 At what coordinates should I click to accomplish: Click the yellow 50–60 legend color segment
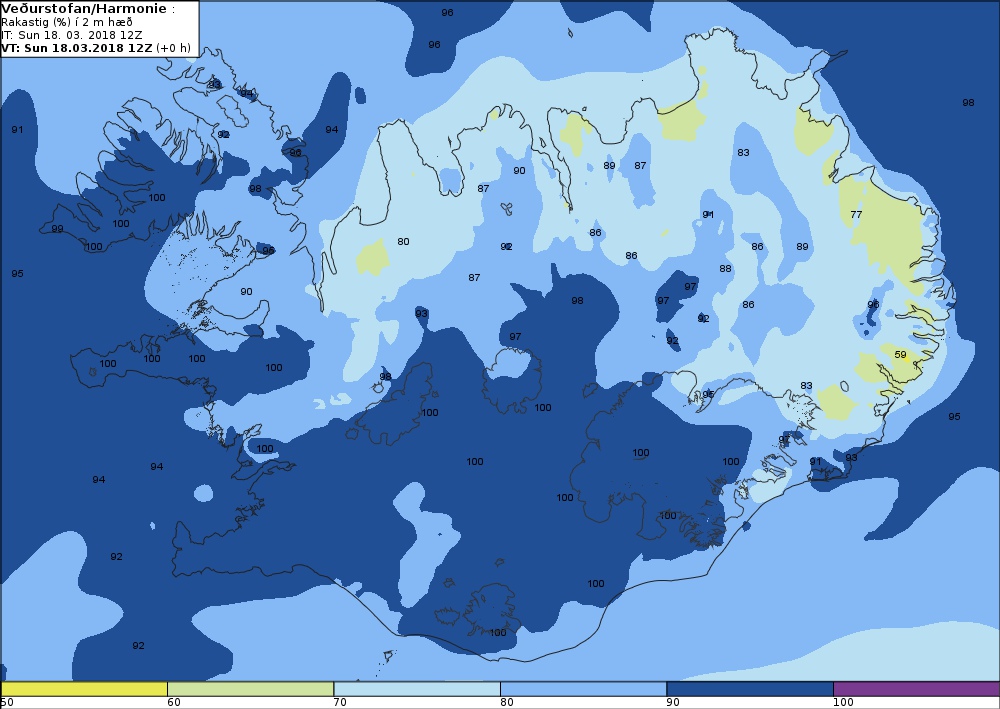[x=84, y=689]
